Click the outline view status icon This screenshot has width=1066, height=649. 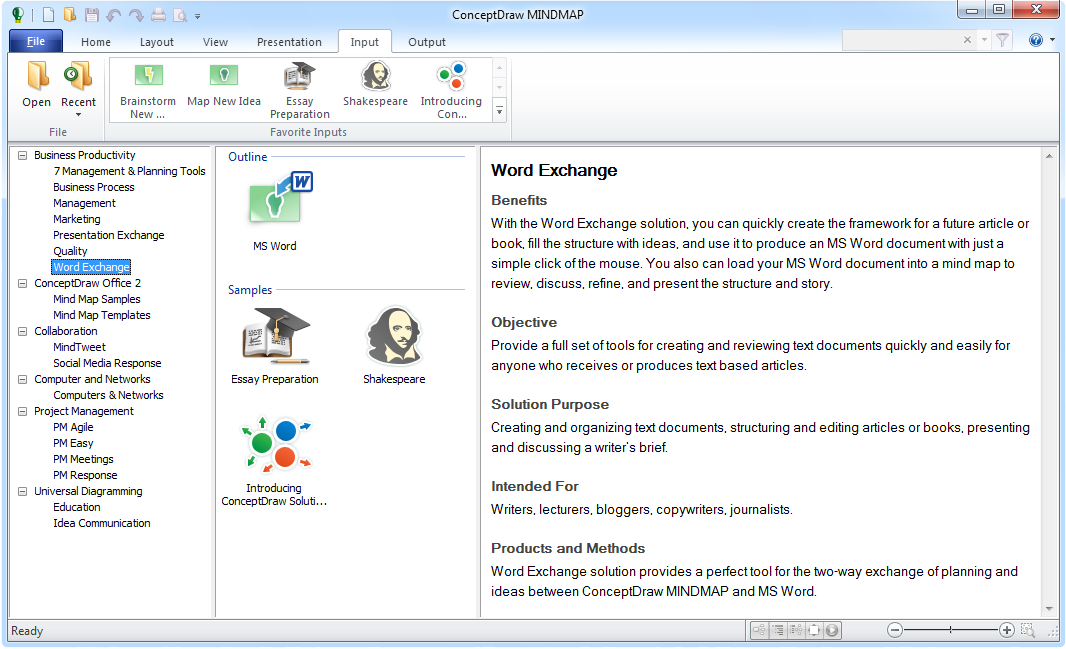[x=778, y=631]
